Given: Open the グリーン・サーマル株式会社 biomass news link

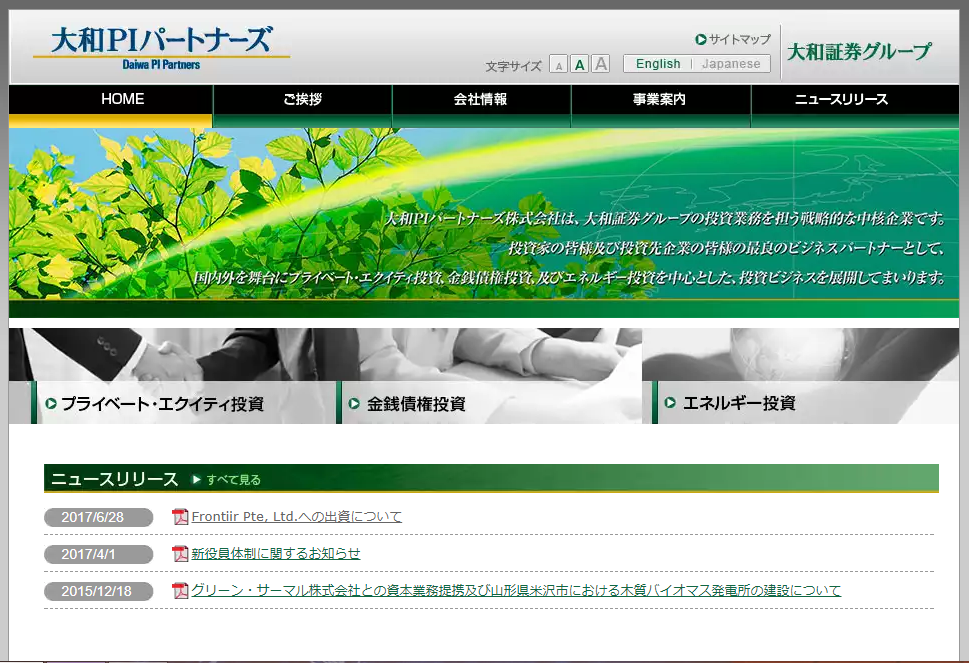Looking at the screenshot, I should click(516, 591).
